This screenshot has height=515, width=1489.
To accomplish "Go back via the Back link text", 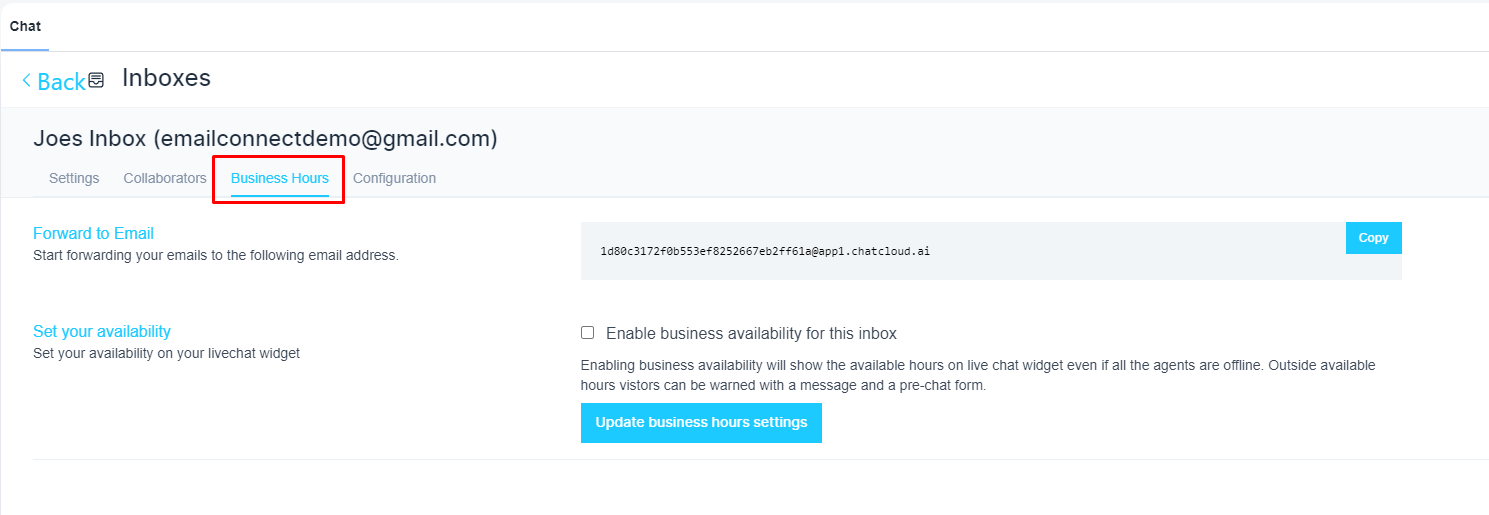I will [61, 82].
